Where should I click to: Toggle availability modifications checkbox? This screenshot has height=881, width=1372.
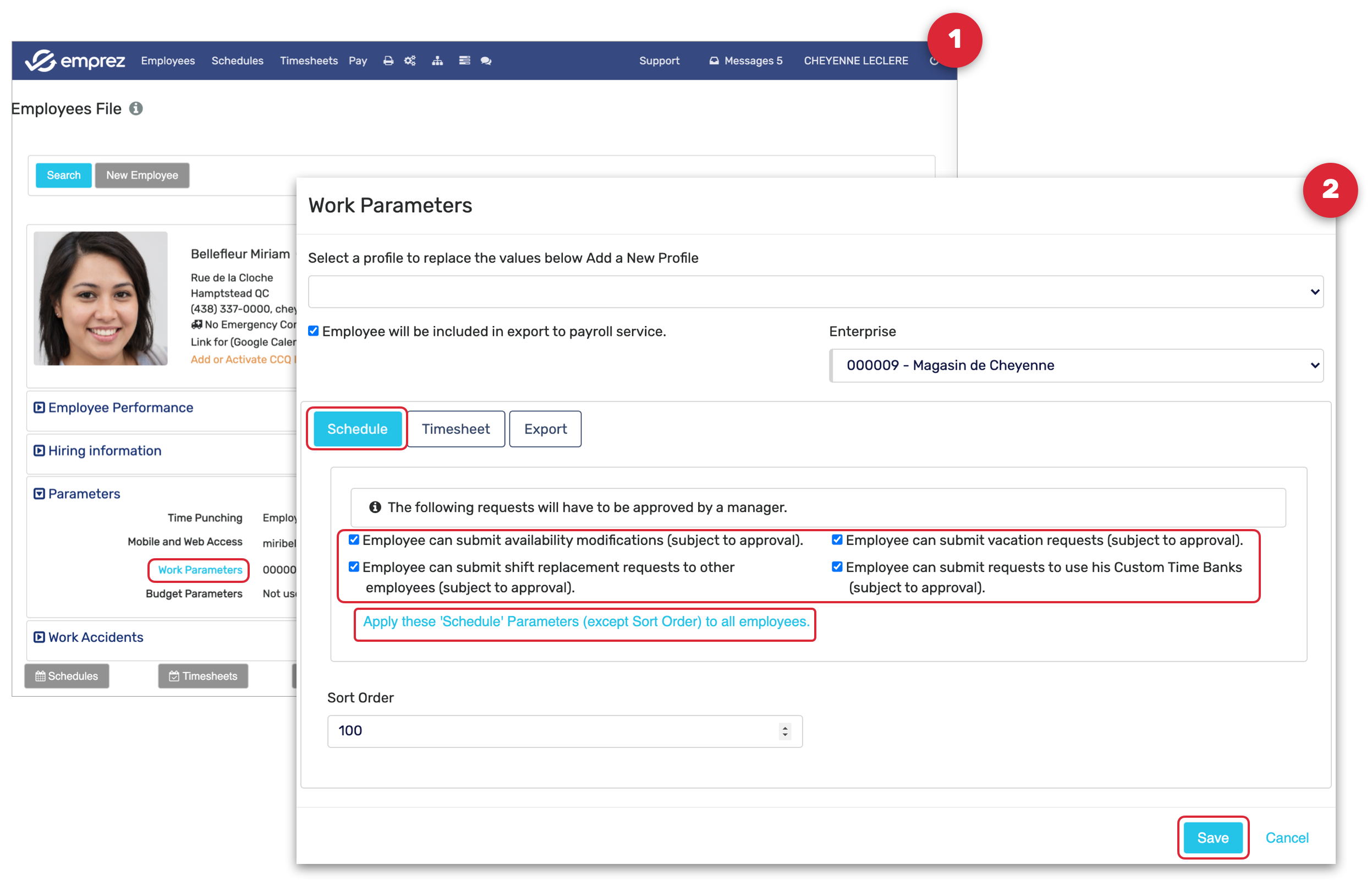pyautogui.click(x=354, y=541)
